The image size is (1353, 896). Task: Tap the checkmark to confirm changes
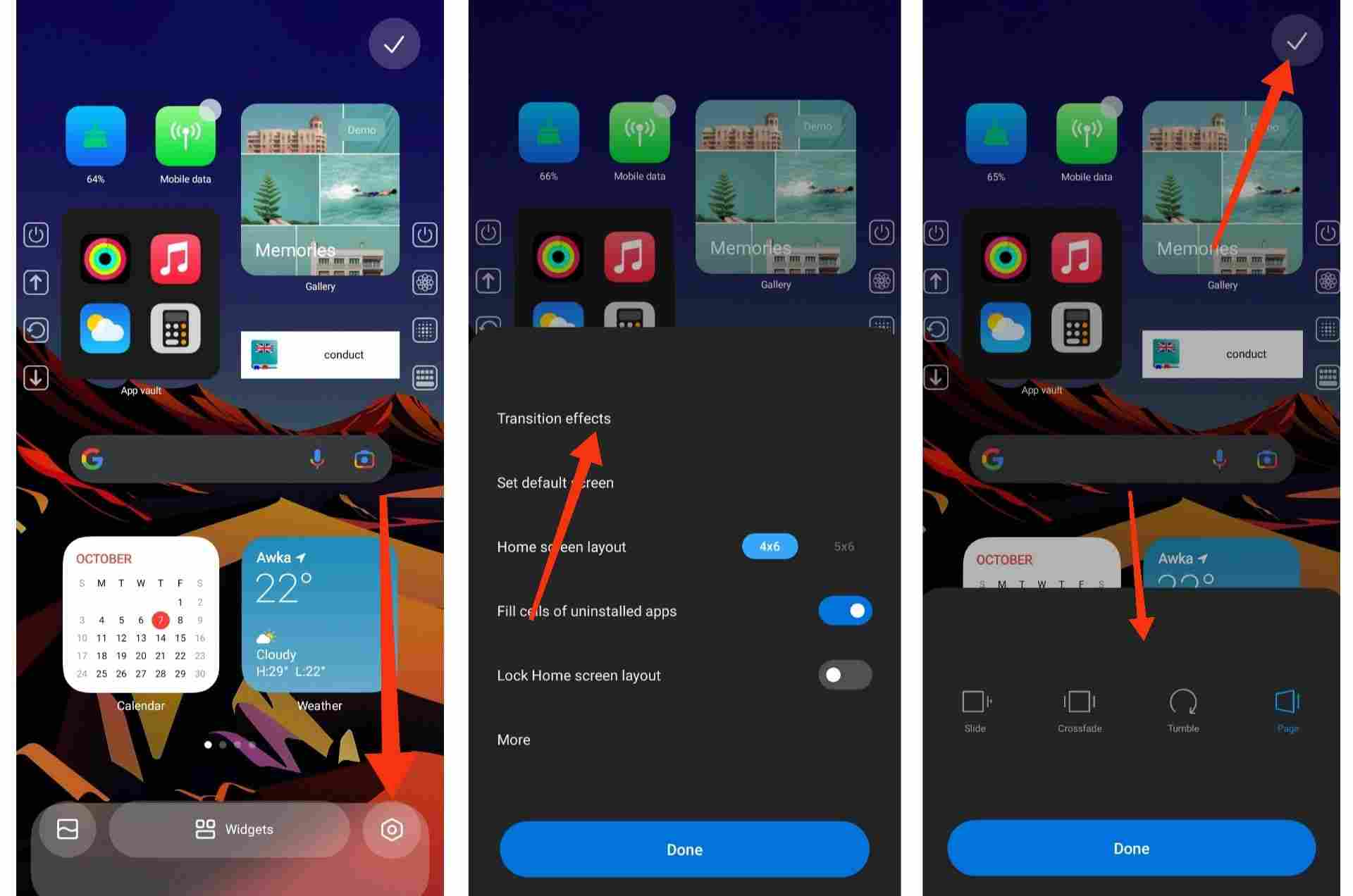coord(1296,41)
